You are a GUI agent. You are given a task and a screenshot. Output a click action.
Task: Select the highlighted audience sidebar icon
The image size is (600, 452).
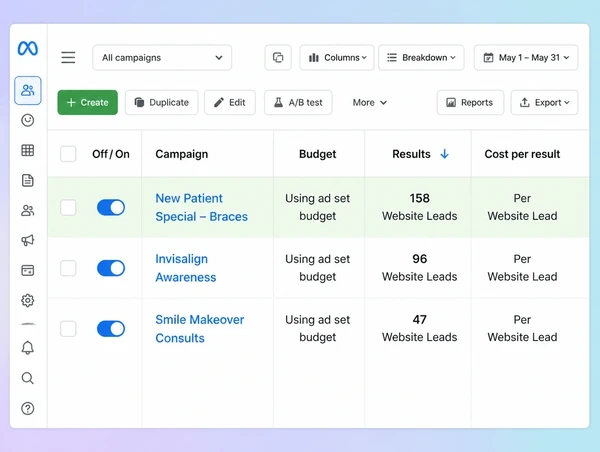point(28,90)
